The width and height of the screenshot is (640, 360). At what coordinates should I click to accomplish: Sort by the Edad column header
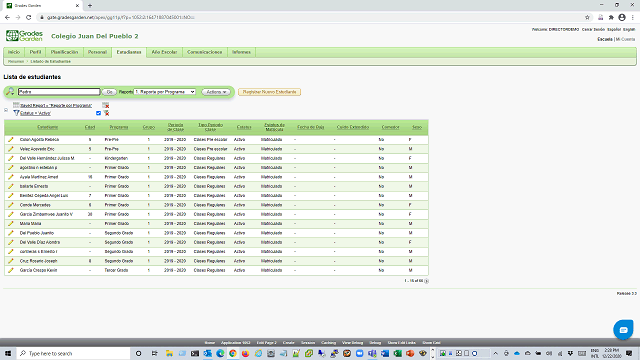90,127
